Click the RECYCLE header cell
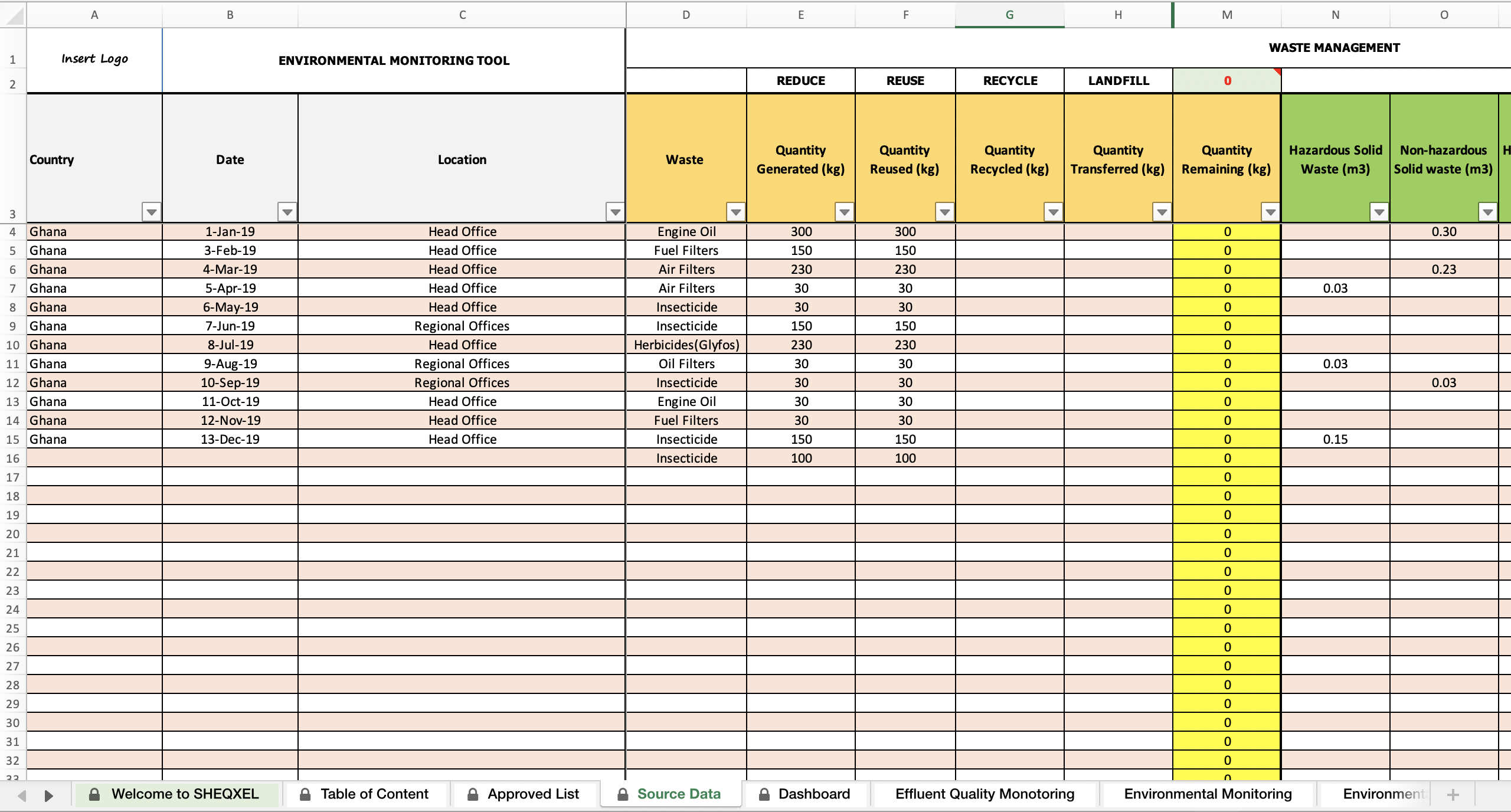 pos(1010,81)
